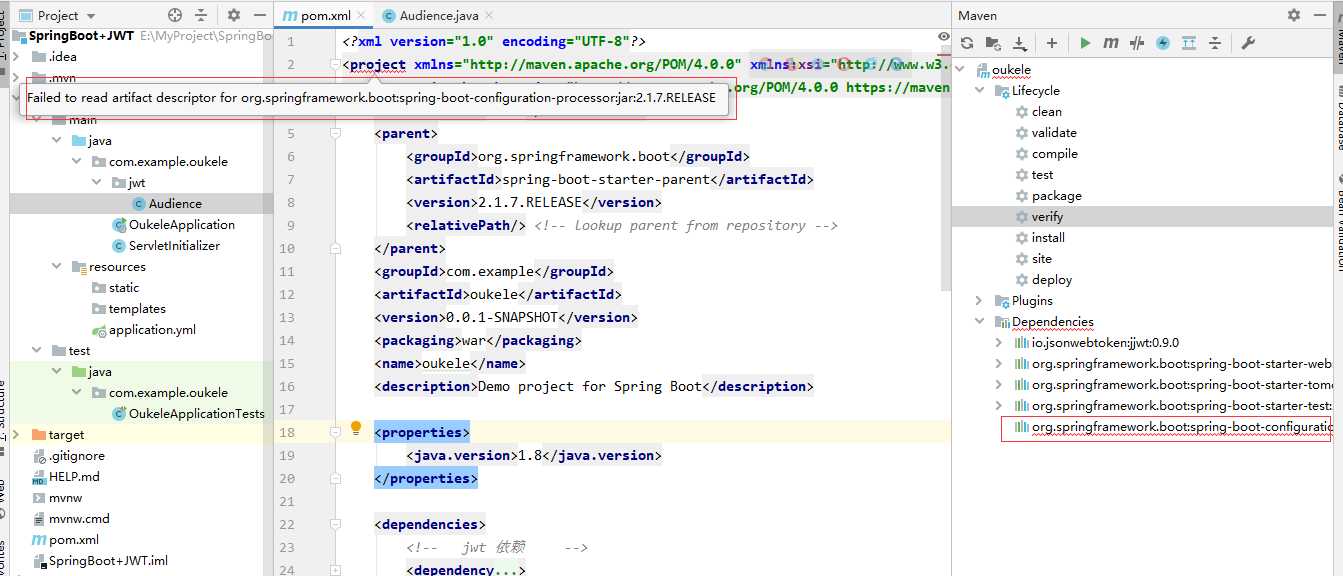The image size is (1343, 576).
Task: Run Maven build with green arrow
Action: click(x=1085, y=43)
